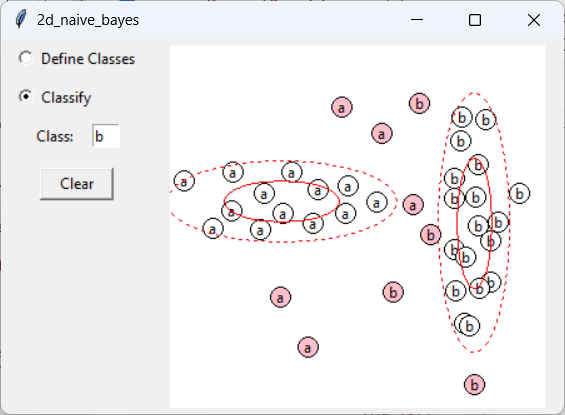Click the lowest pink 'a' point
This screenshot has width=565, height=415.
[x=308, y=347]
